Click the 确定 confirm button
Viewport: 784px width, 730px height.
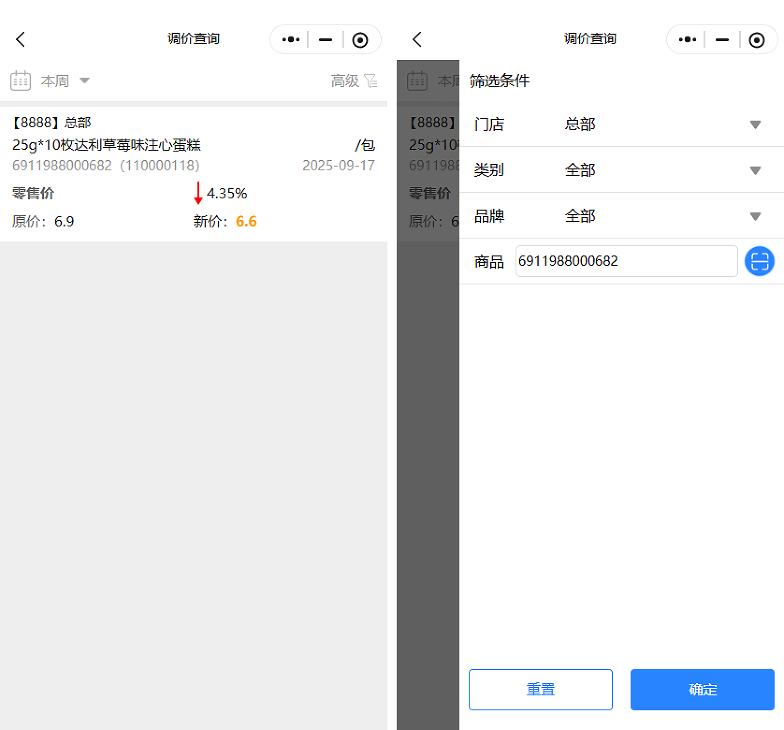[702, 689]
